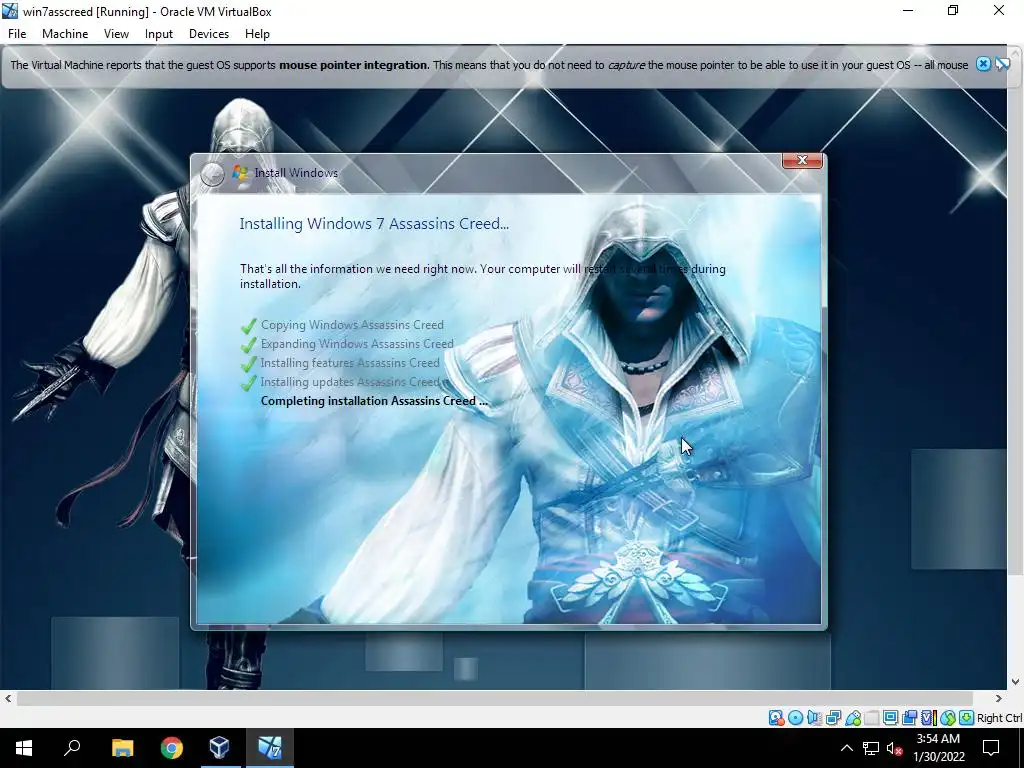The width and height of the screenshot is (1024, 768).
Task: Click the USB devices status icon
Action: tap(853, 718)
